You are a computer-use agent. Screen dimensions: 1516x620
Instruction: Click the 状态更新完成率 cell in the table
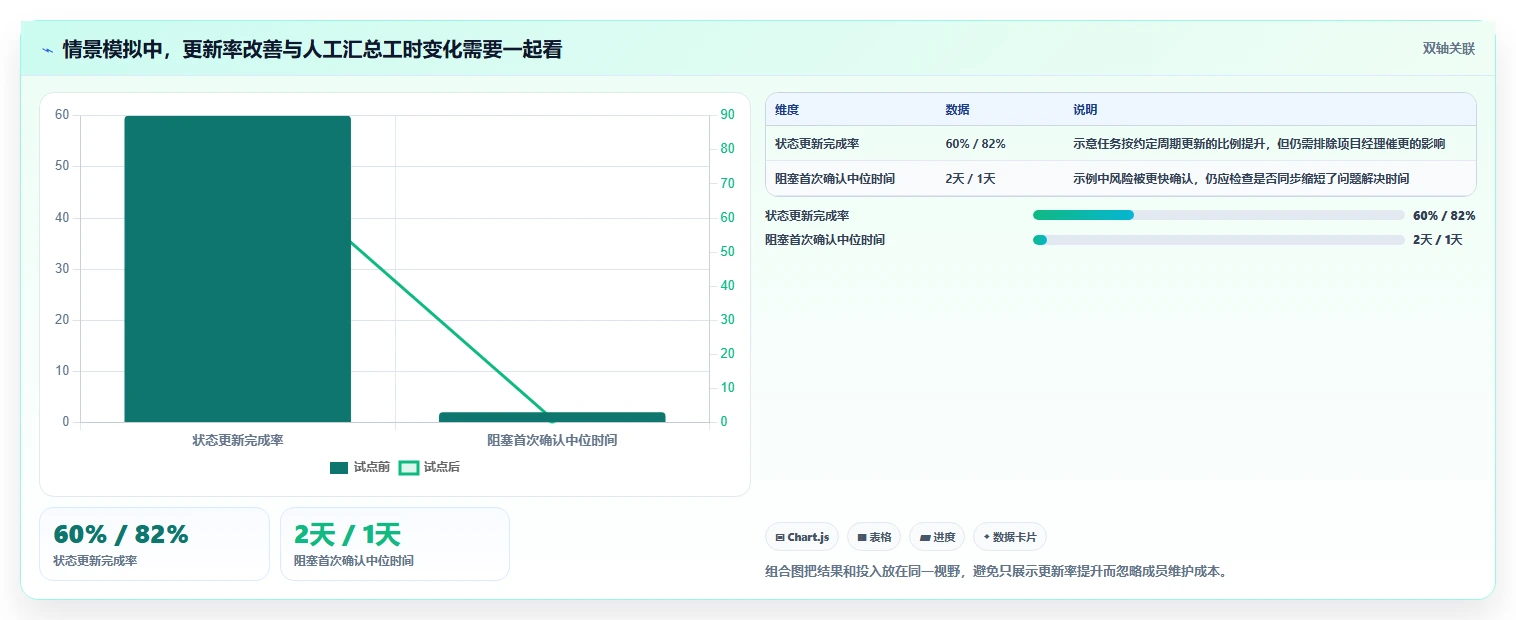point(817,144)
